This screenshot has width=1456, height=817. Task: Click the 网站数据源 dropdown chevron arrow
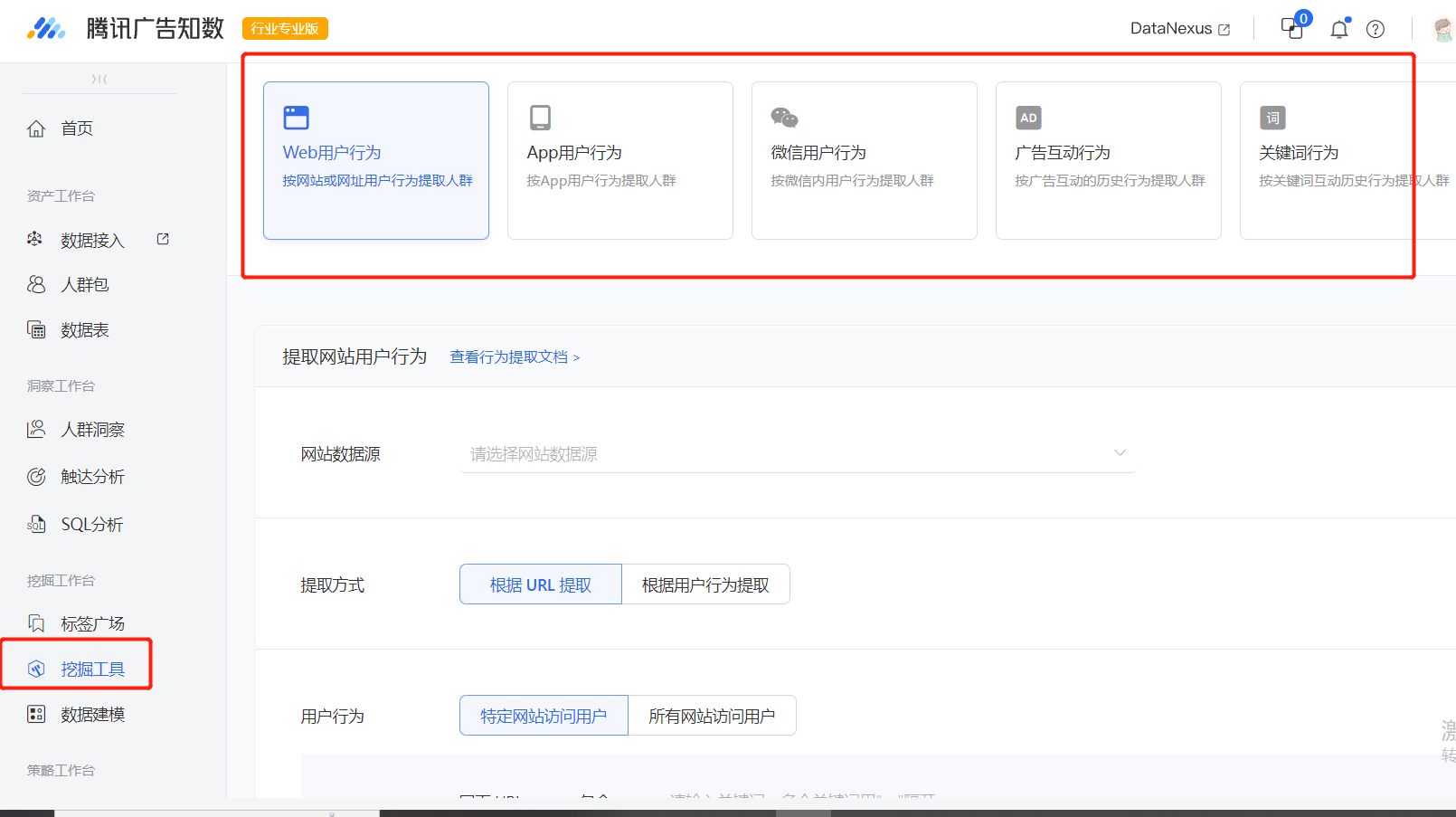click(x=1120, y=453)
